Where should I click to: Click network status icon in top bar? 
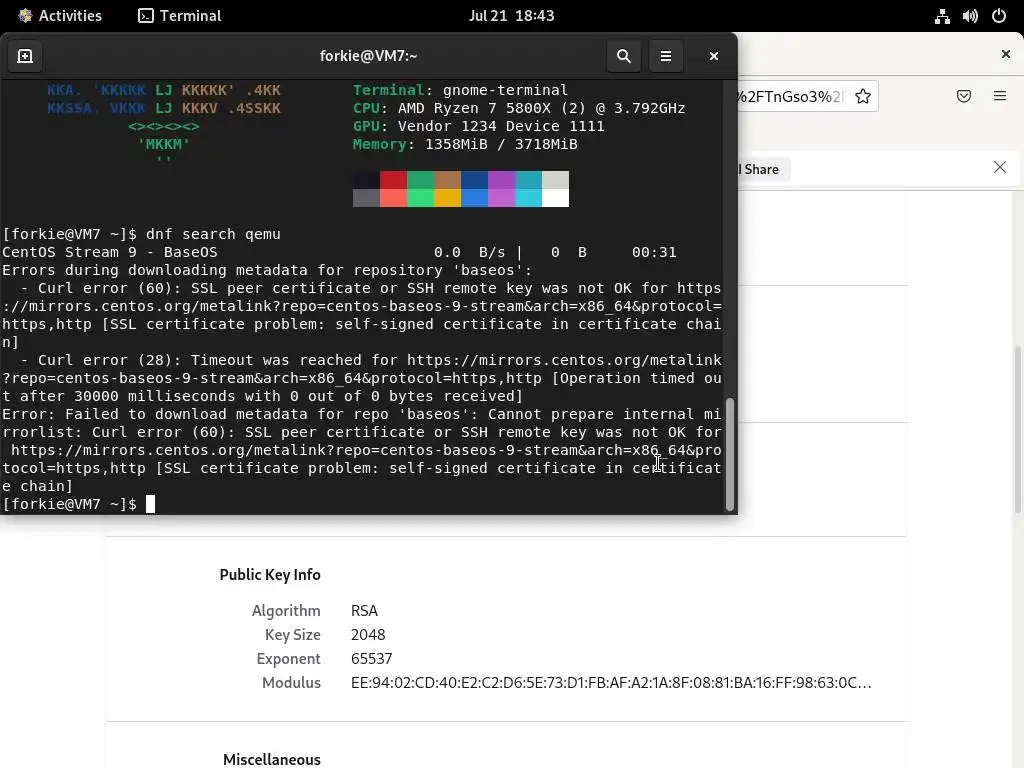[x=942, y=16]
